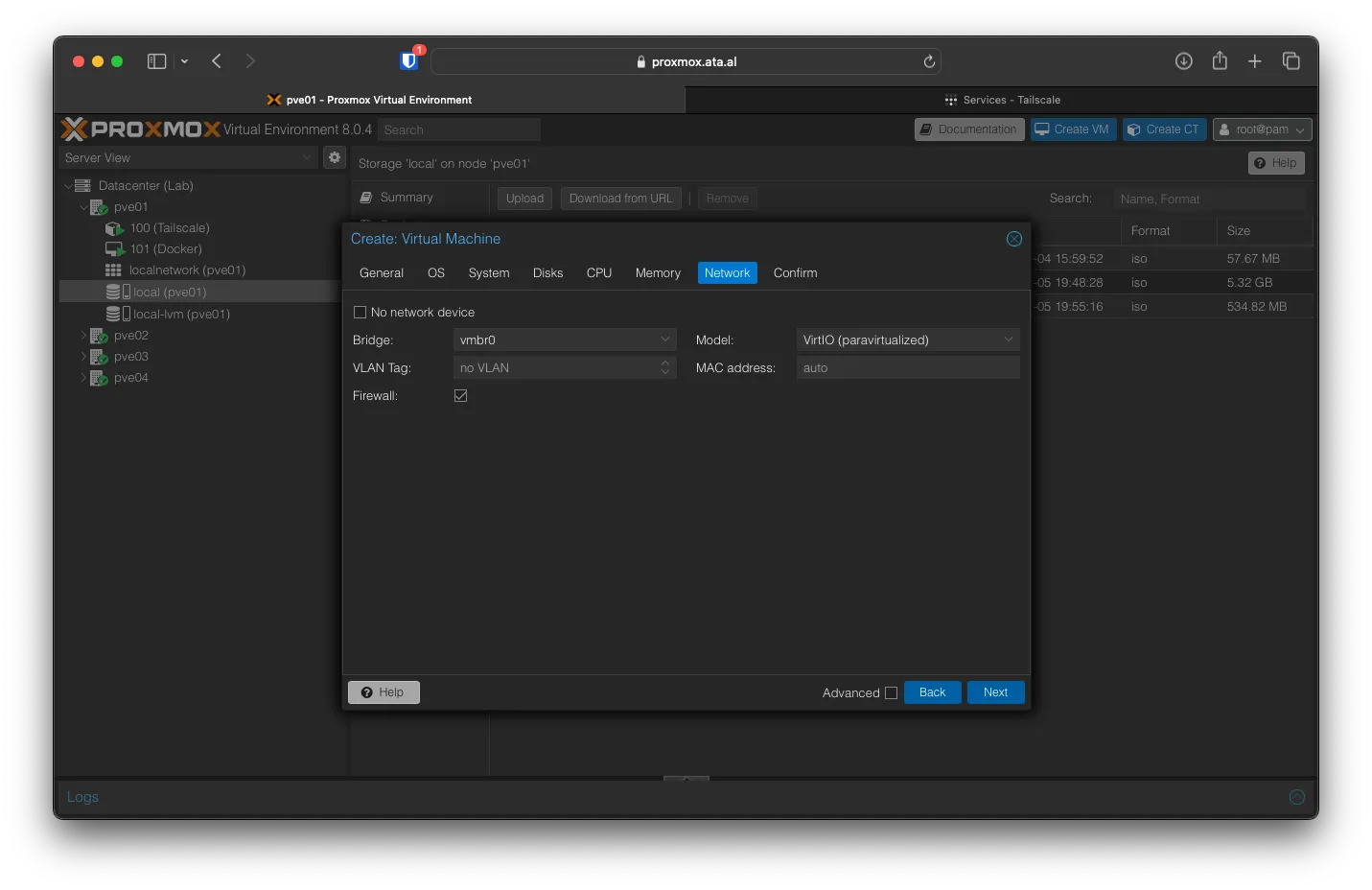1372x890 pixels.
Task: Open Safari downloads icon
Action: [x=1184, y=61]
